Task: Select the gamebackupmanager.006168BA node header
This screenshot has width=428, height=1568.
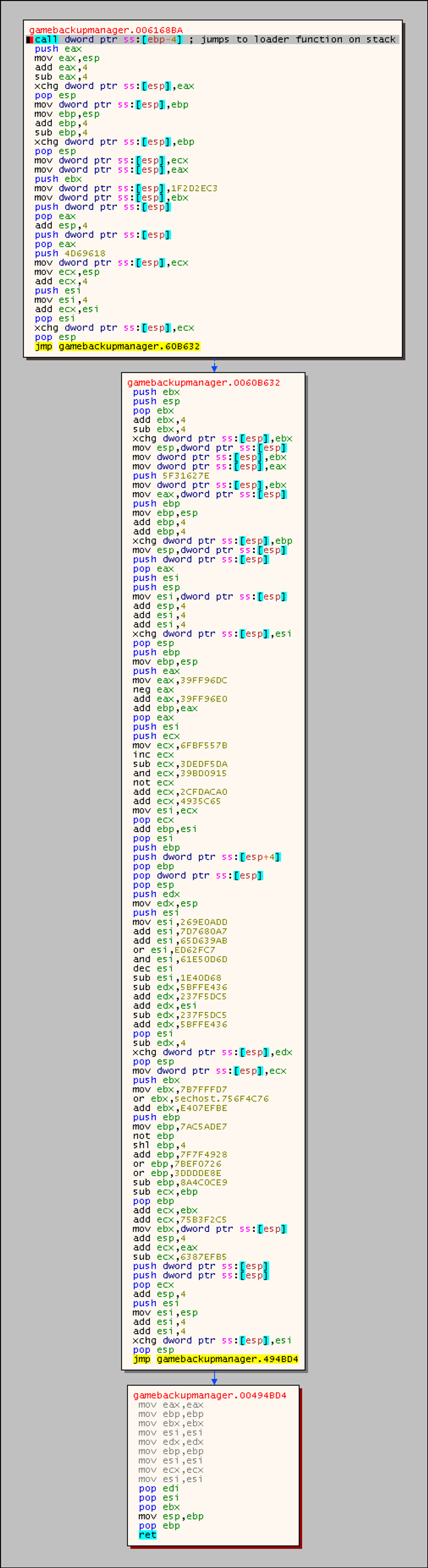Action: pos(106,30)
